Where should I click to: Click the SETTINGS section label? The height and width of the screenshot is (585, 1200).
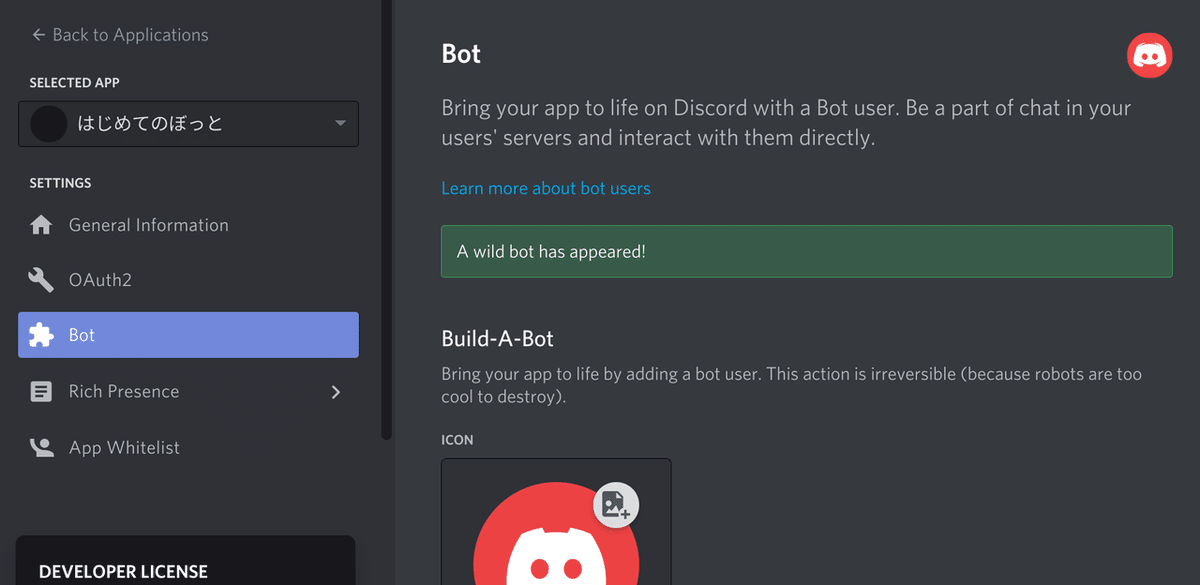tap(60, 183)
